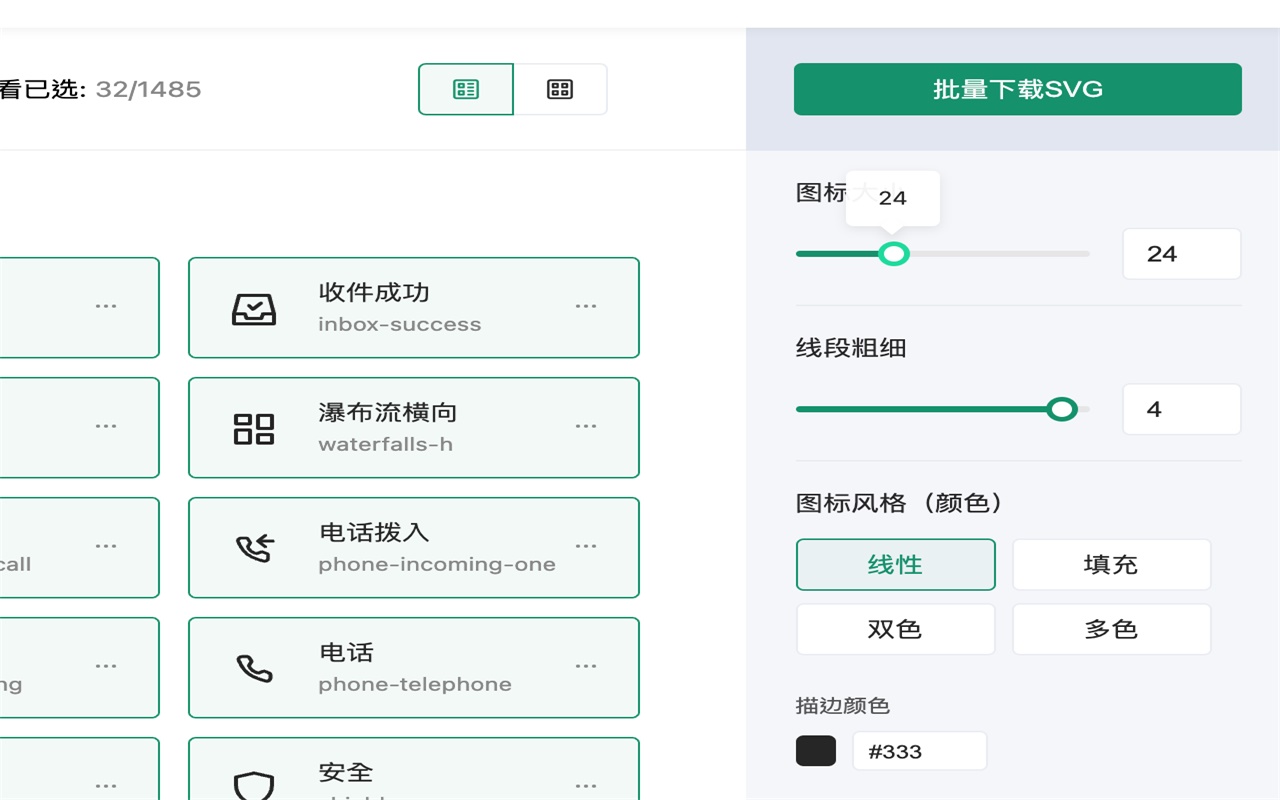Click the 线段粗细 slider handle

(1062, 409)
